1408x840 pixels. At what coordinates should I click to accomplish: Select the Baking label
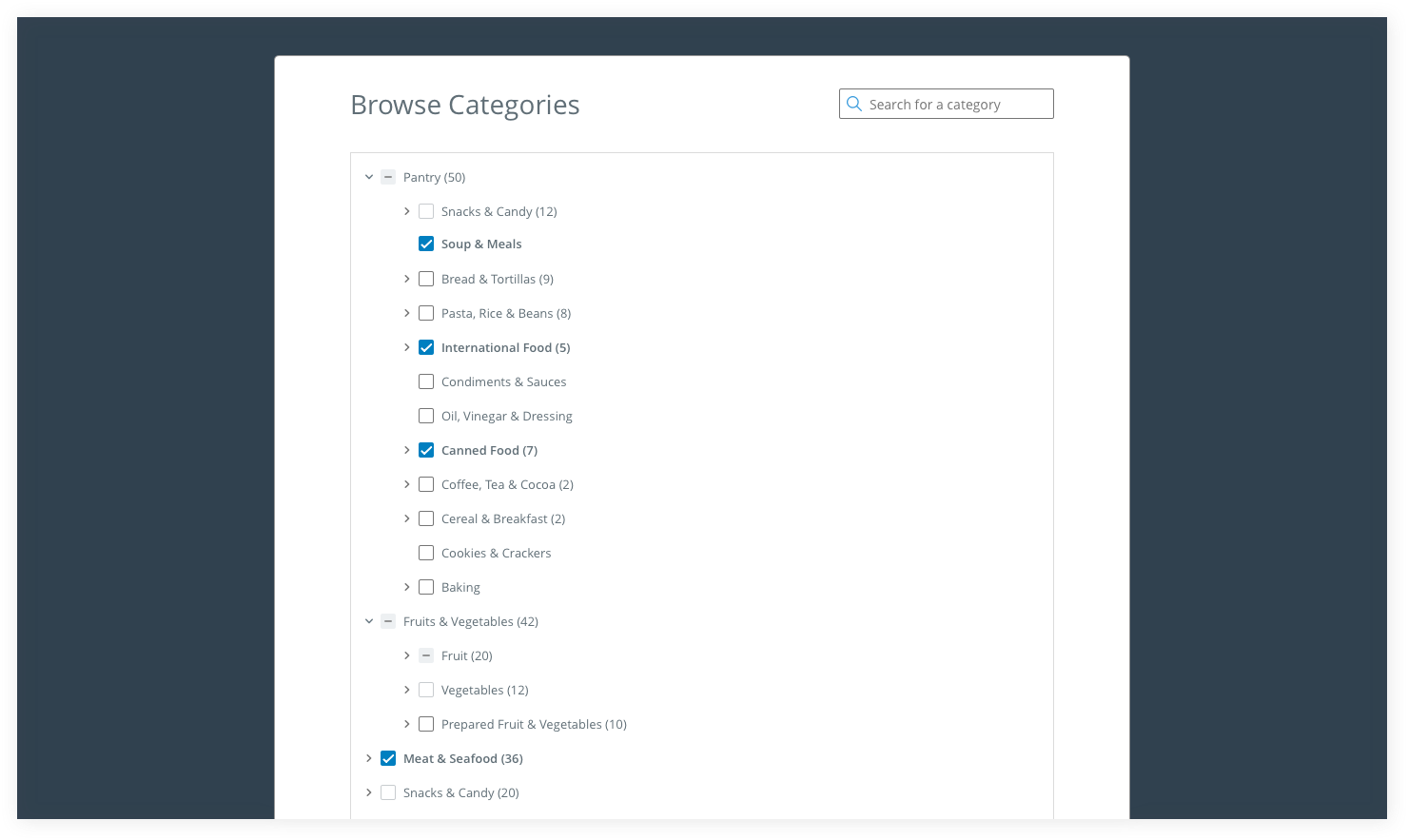pyautogui.click(x=460, y=587)
